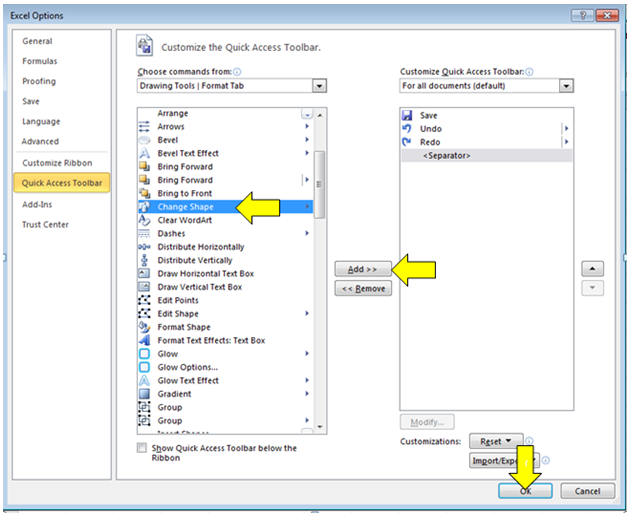Click Format Text Effects: Text Box icon
This screenshot has width=631, height=514.
[144, 341]
